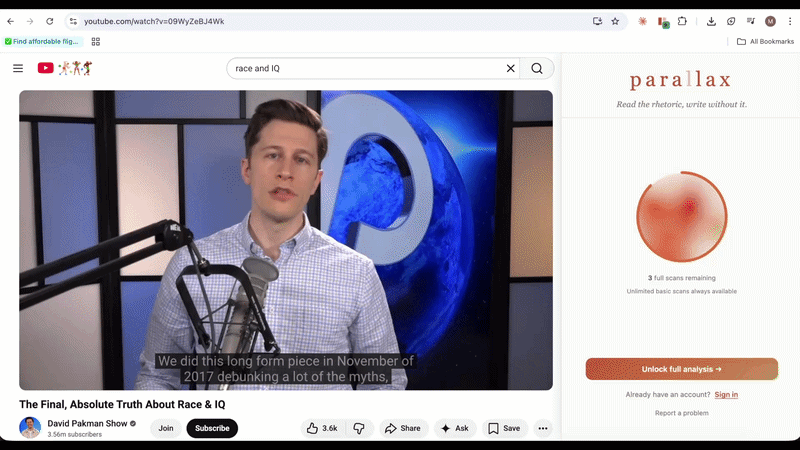This screenshot has height=450, width=800.
Task: Click the parallax logo title
Action: [681, 80]
